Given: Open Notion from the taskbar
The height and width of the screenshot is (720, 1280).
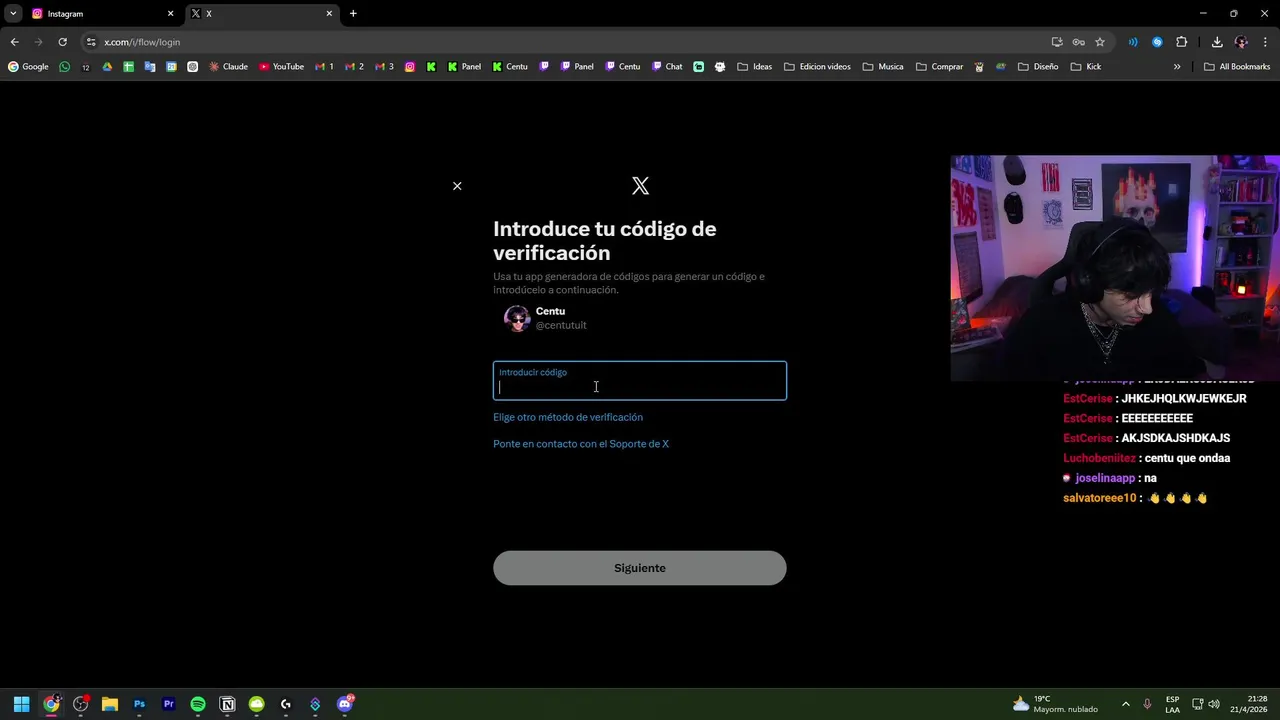Looking at the screenshot, I should (x=227, y=704).
